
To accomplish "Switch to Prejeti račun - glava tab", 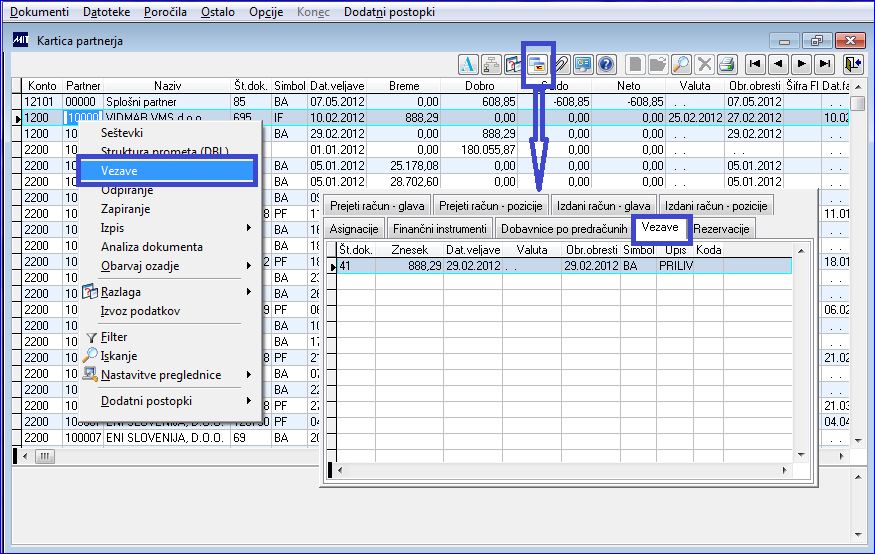I will tap(377, 206).
